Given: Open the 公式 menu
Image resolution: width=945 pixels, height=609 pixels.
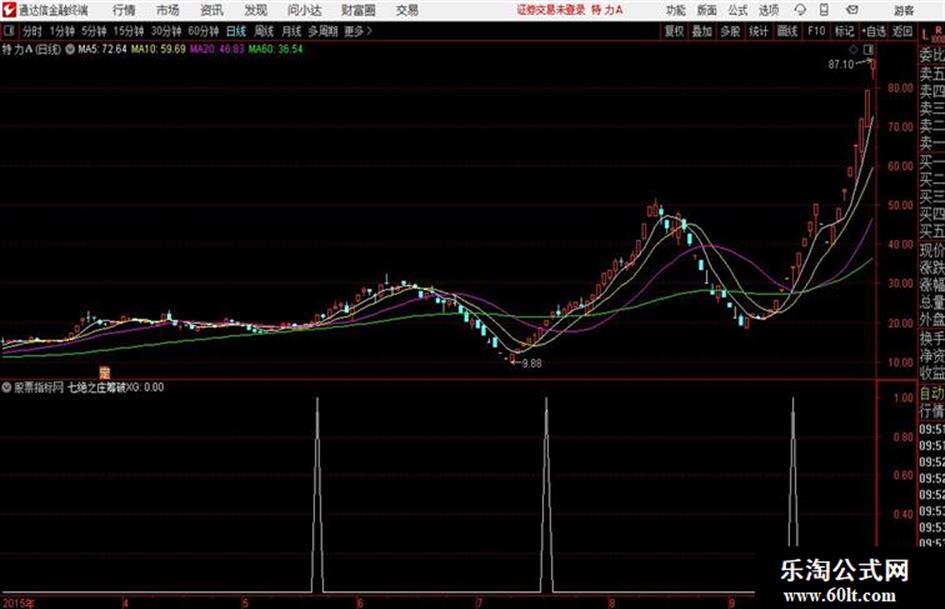Looking at the screenshot, I should [x=738, y=10].
